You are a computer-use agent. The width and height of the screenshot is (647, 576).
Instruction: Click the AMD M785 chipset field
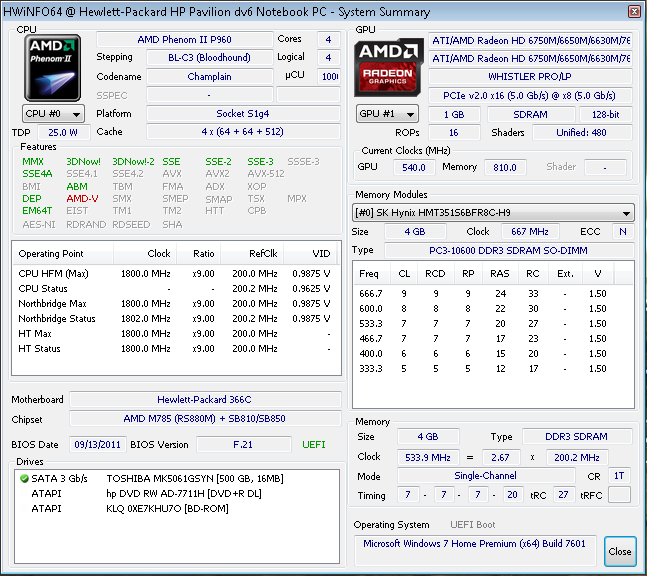pos(205,418)
